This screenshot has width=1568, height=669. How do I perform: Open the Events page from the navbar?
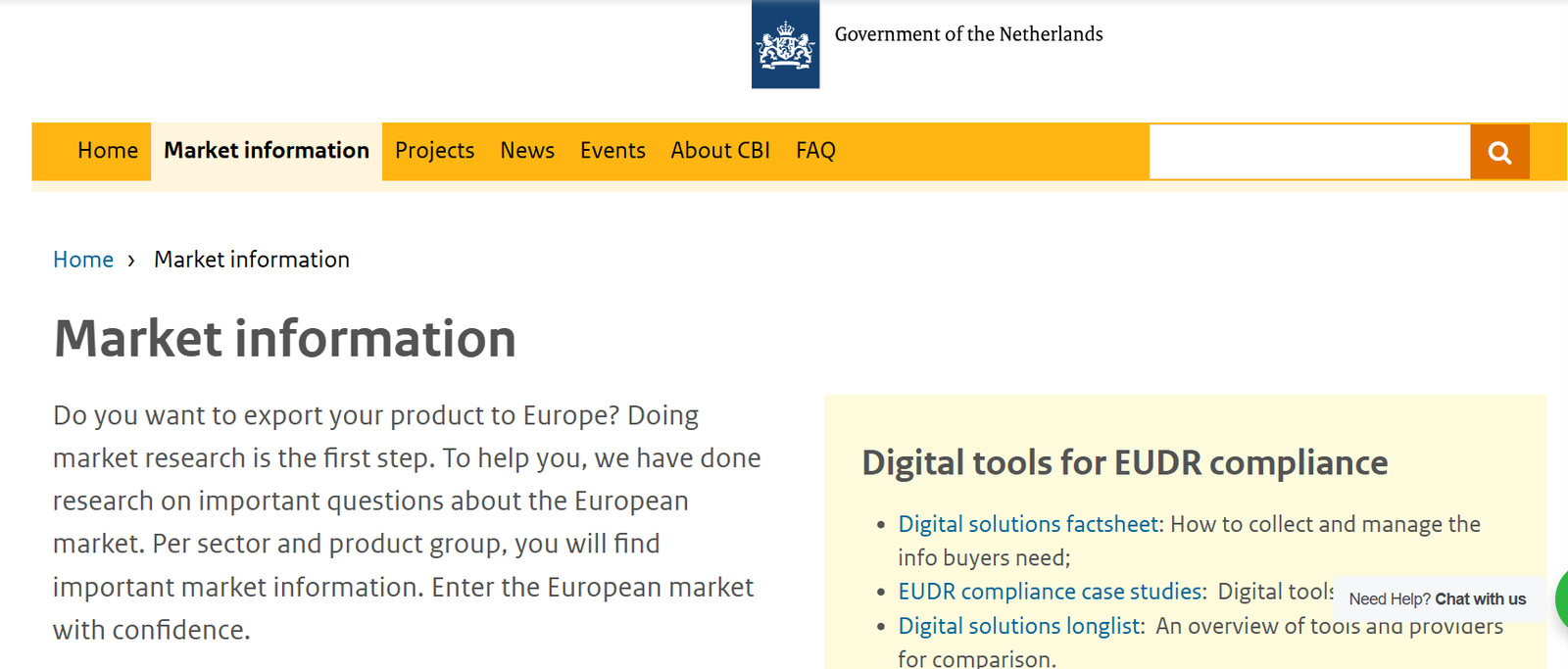pyautogui.click(x=612, y=151)
